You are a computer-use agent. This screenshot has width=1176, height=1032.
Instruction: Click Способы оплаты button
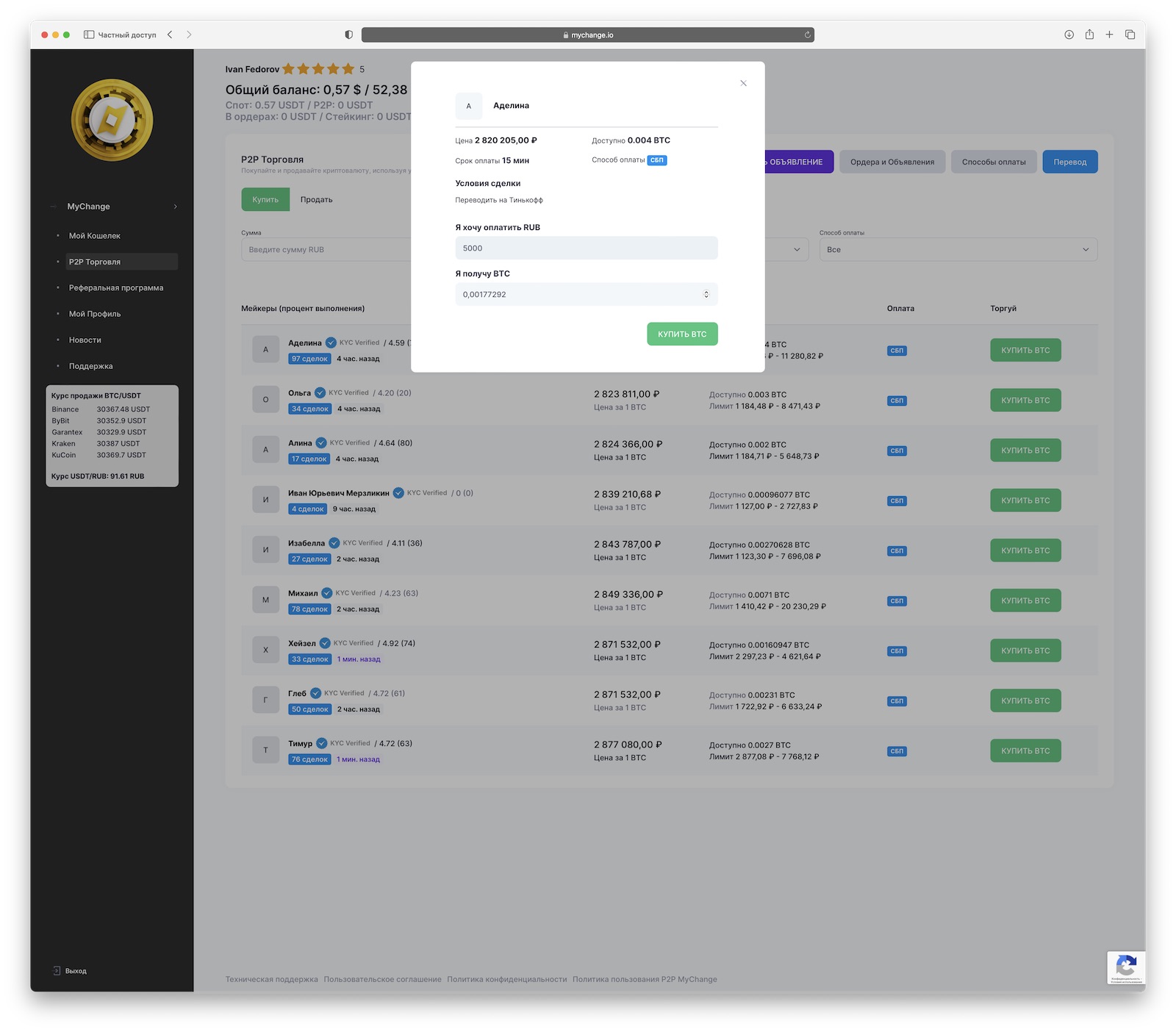point(994,162)
